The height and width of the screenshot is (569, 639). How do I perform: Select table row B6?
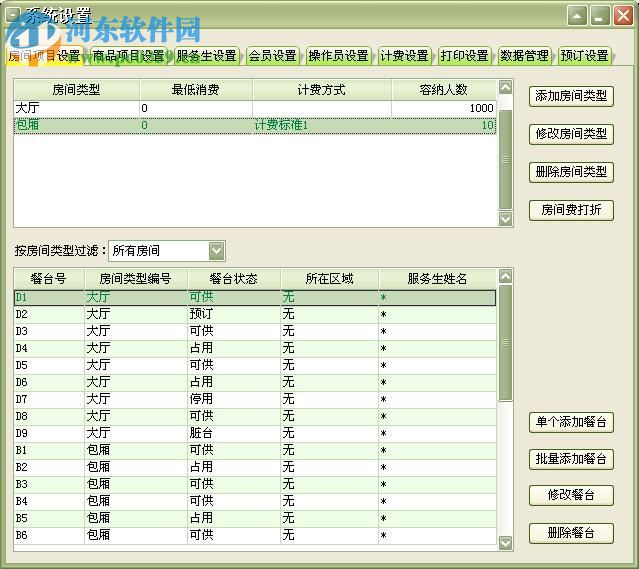point(255,535)
